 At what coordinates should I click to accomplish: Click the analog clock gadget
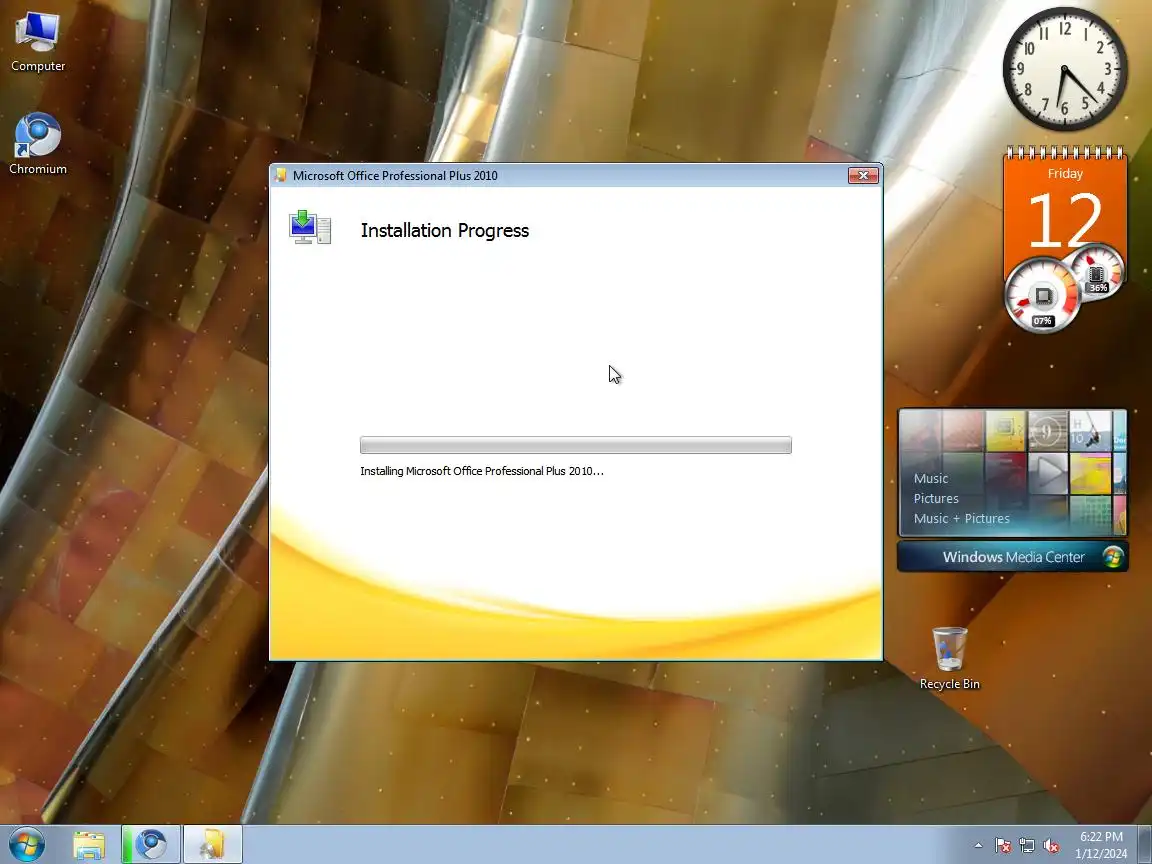(1065, 69)
